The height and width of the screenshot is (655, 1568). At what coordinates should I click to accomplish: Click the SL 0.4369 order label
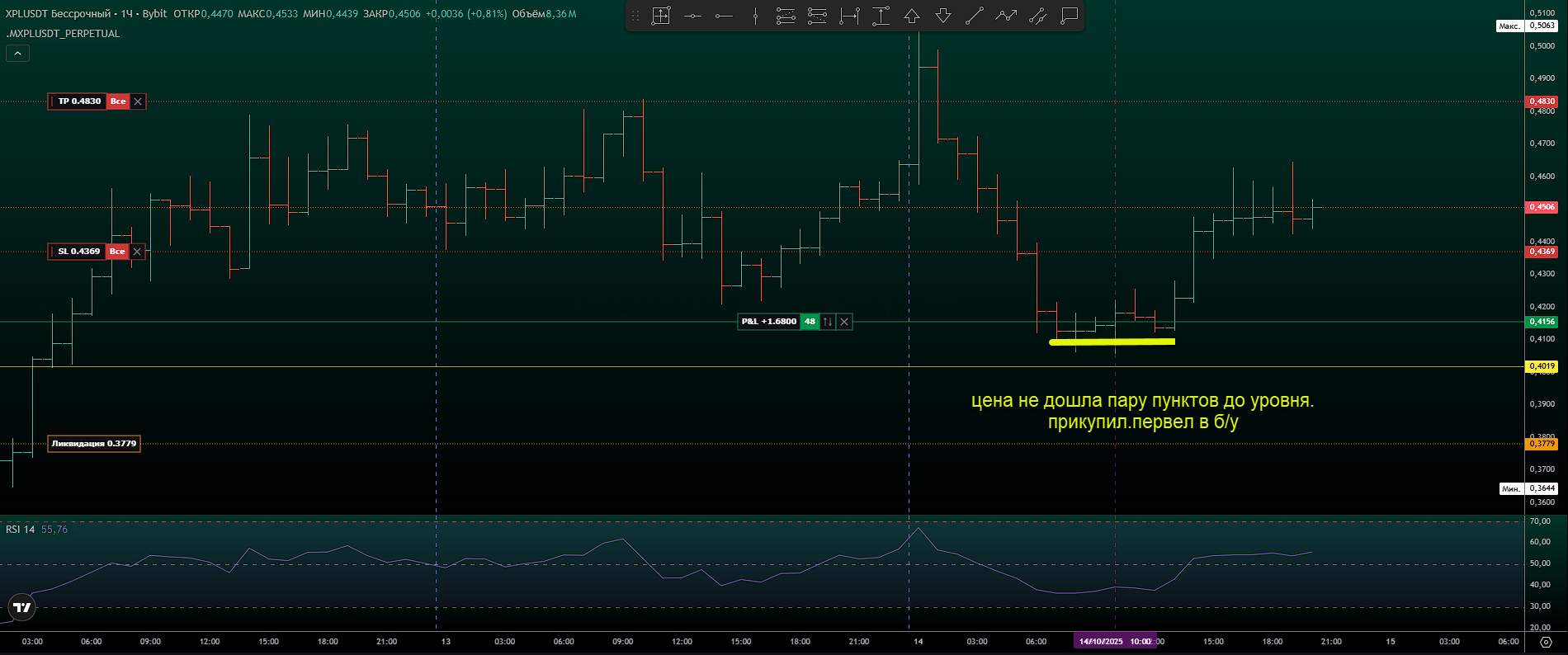pos(78,252)
